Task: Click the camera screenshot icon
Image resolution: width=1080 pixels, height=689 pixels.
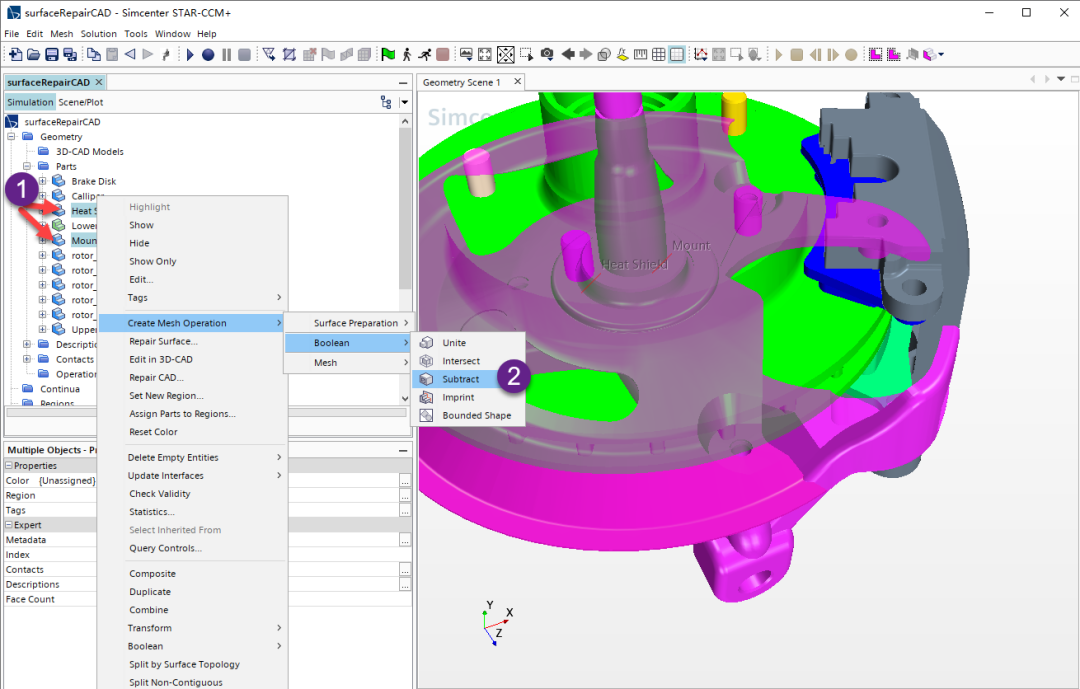Action: 547,54
